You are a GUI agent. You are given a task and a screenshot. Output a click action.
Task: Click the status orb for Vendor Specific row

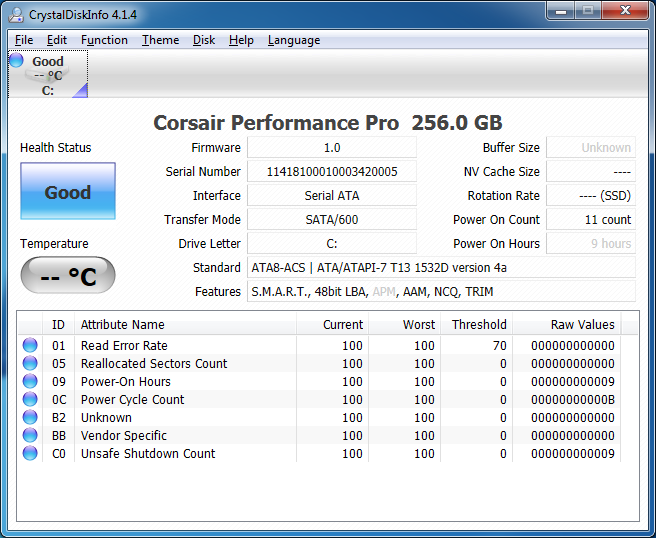tap(30, 435)
